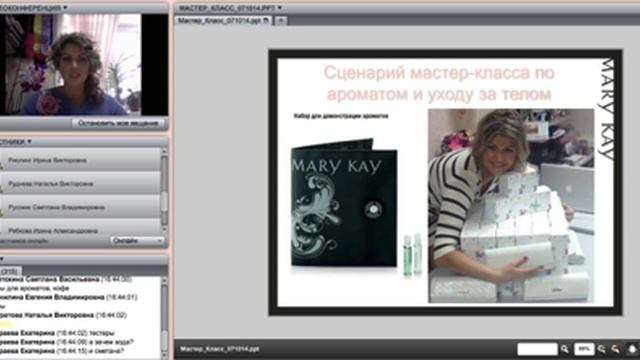Open the МАСТЕР_КЛАСС_071014.PPT panel dropdown arrow

[x=280, y=7]
